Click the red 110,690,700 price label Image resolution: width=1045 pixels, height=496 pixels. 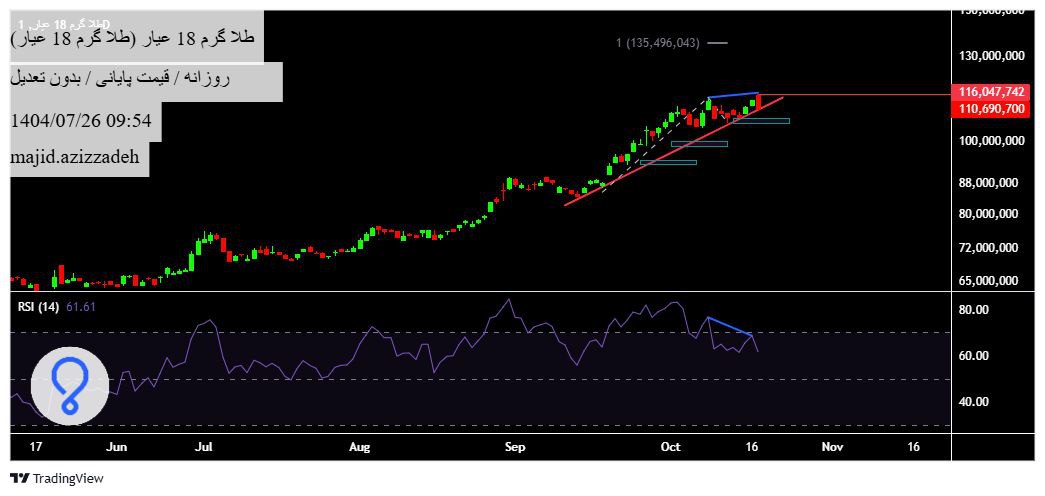pos(991,108)
